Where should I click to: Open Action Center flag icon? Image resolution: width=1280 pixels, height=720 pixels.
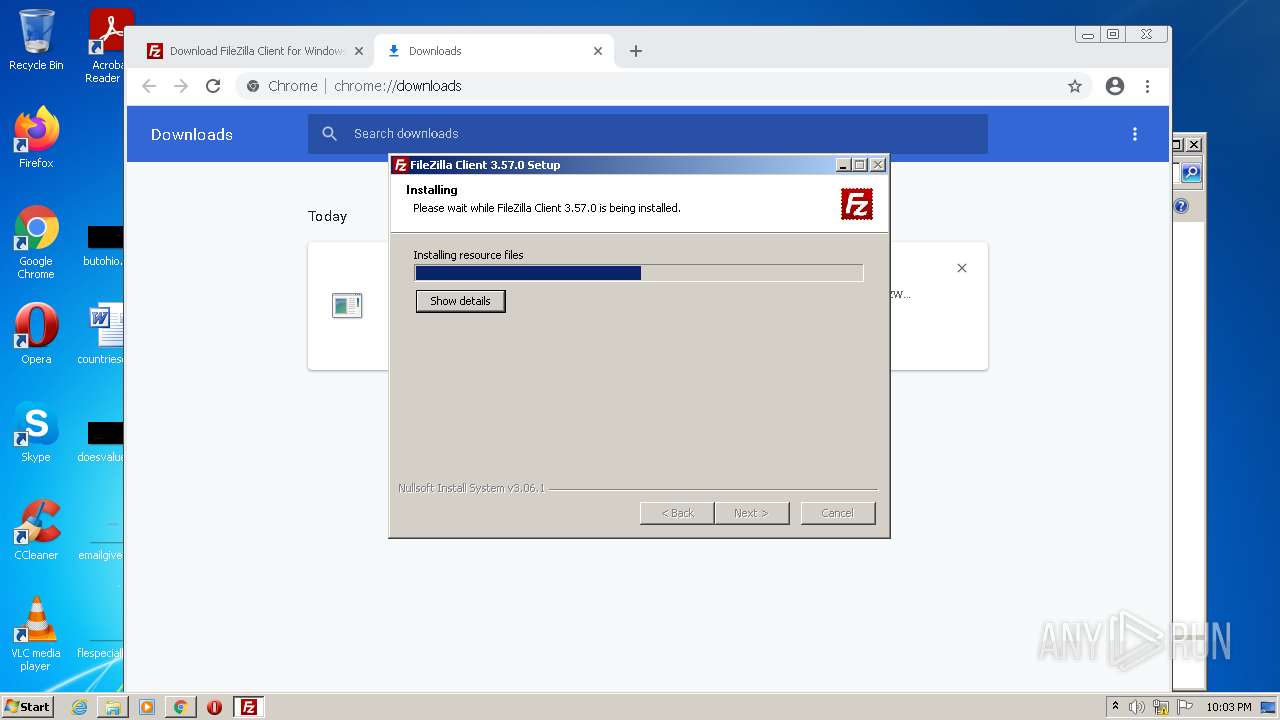coord(1184,707)
